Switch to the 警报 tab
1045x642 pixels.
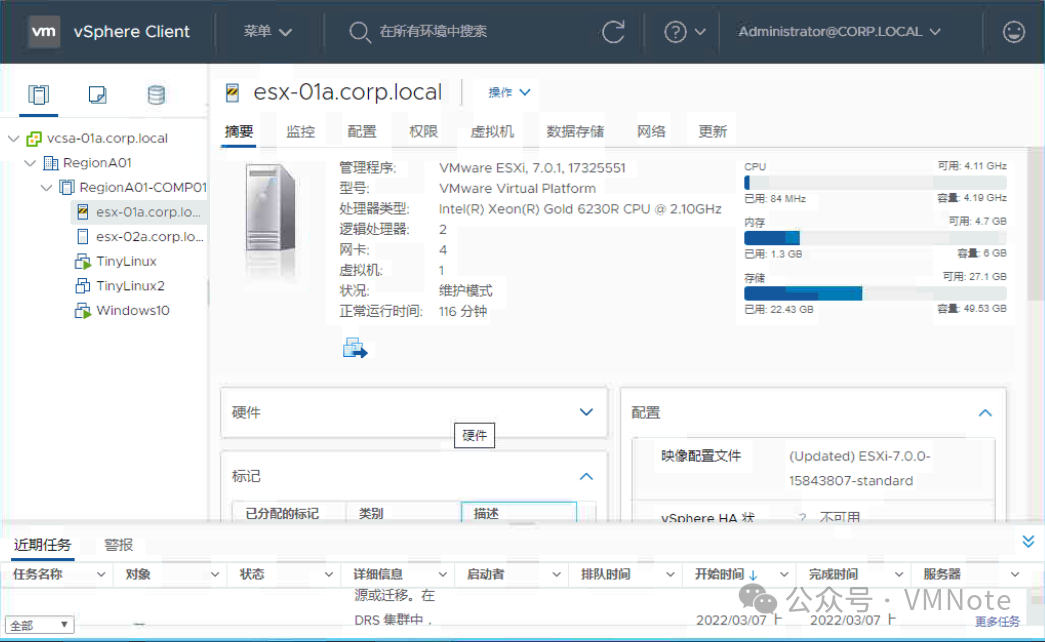coord(119,545)
